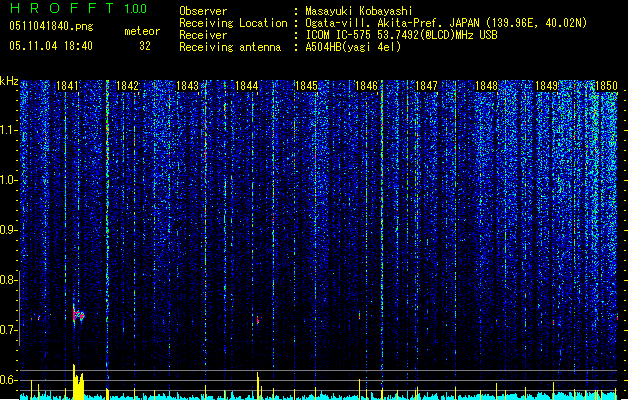Click the version number 1.0.0
The height and width of the screenshot is (400, 629).
pyautogui.click(x=136, y=8)
